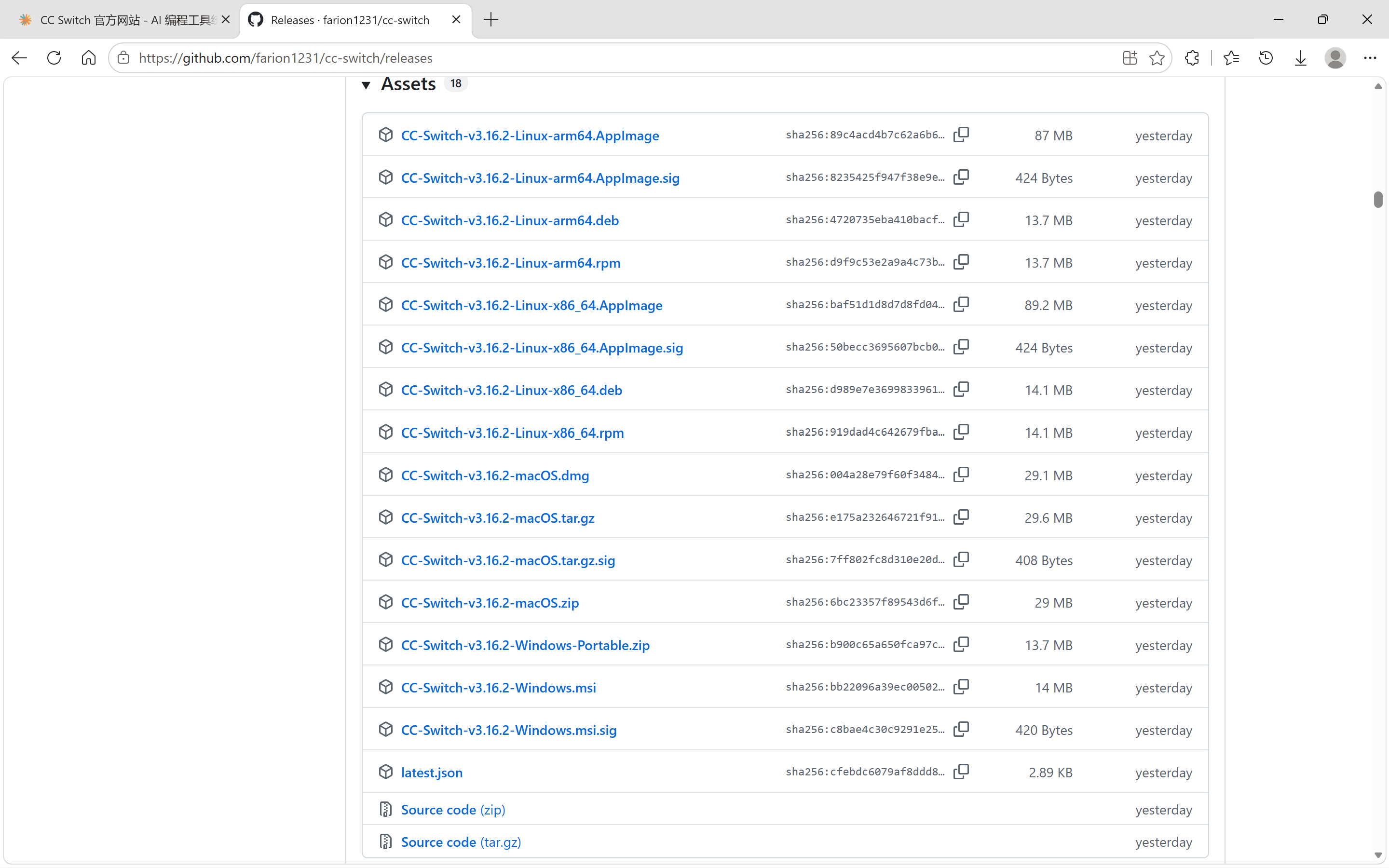This screenshot has height=868, width=1389.
Task: Copy sha256 for macOS.zip
Action: click(x=961, y=602)
